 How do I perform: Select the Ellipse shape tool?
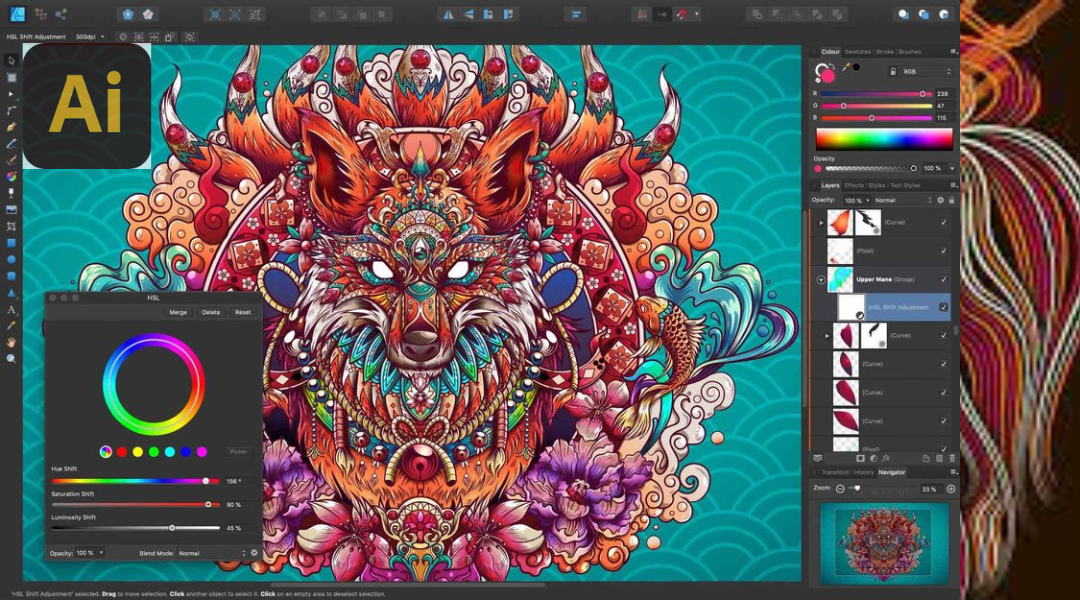tap(11, 259)
